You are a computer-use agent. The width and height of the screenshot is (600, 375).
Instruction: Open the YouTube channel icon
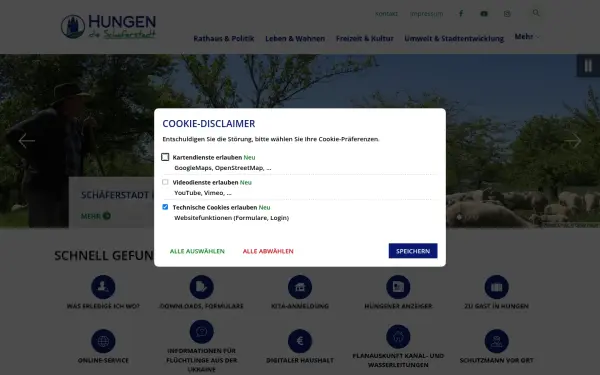pyautogui.click(x=484, y=14)
